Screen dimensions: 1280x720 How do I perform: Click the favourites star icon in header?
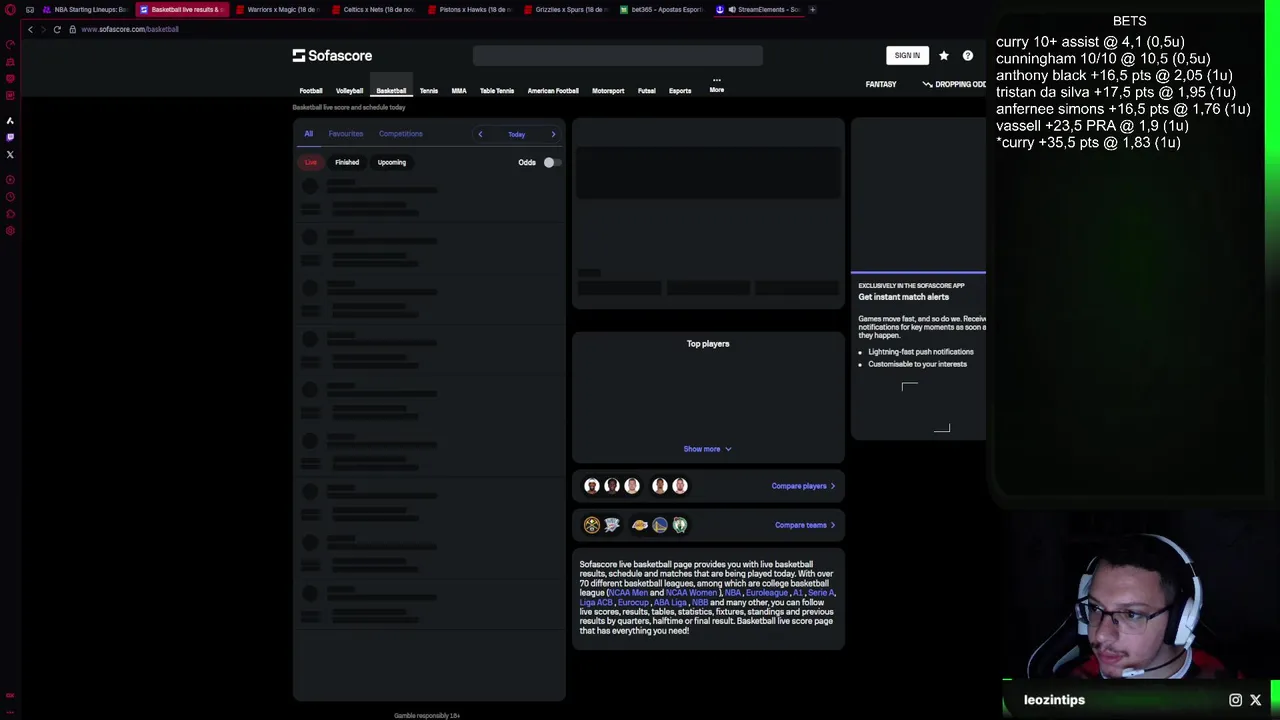pos(943,56)
